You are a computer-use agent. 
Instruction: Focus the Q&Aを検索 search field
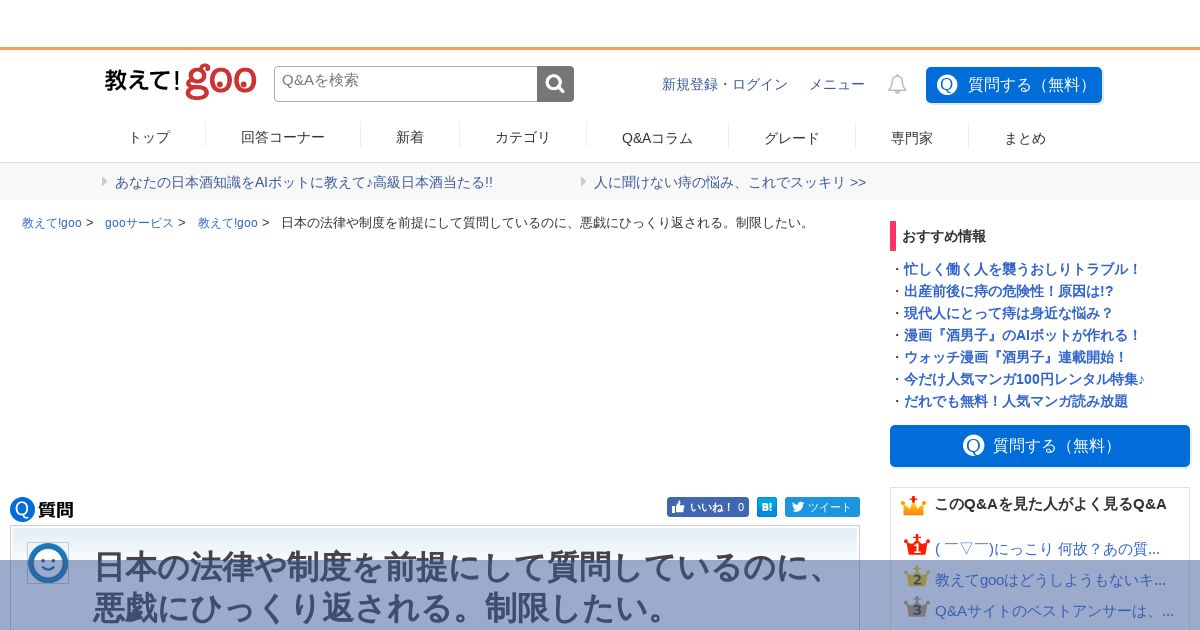[x=406, y=84]
